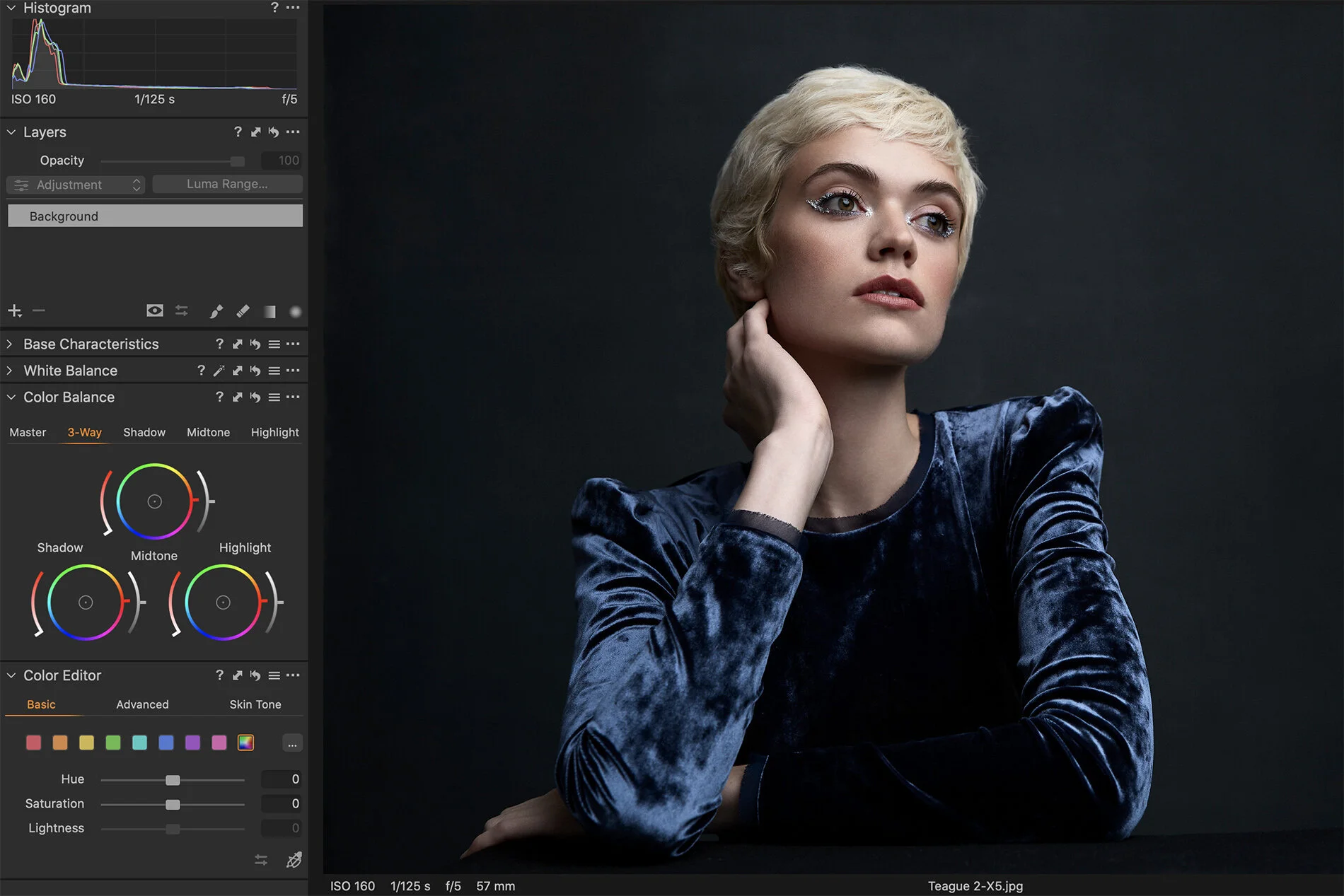
Task: Reset the Color Balance adjustments
Action: point(254,397)
